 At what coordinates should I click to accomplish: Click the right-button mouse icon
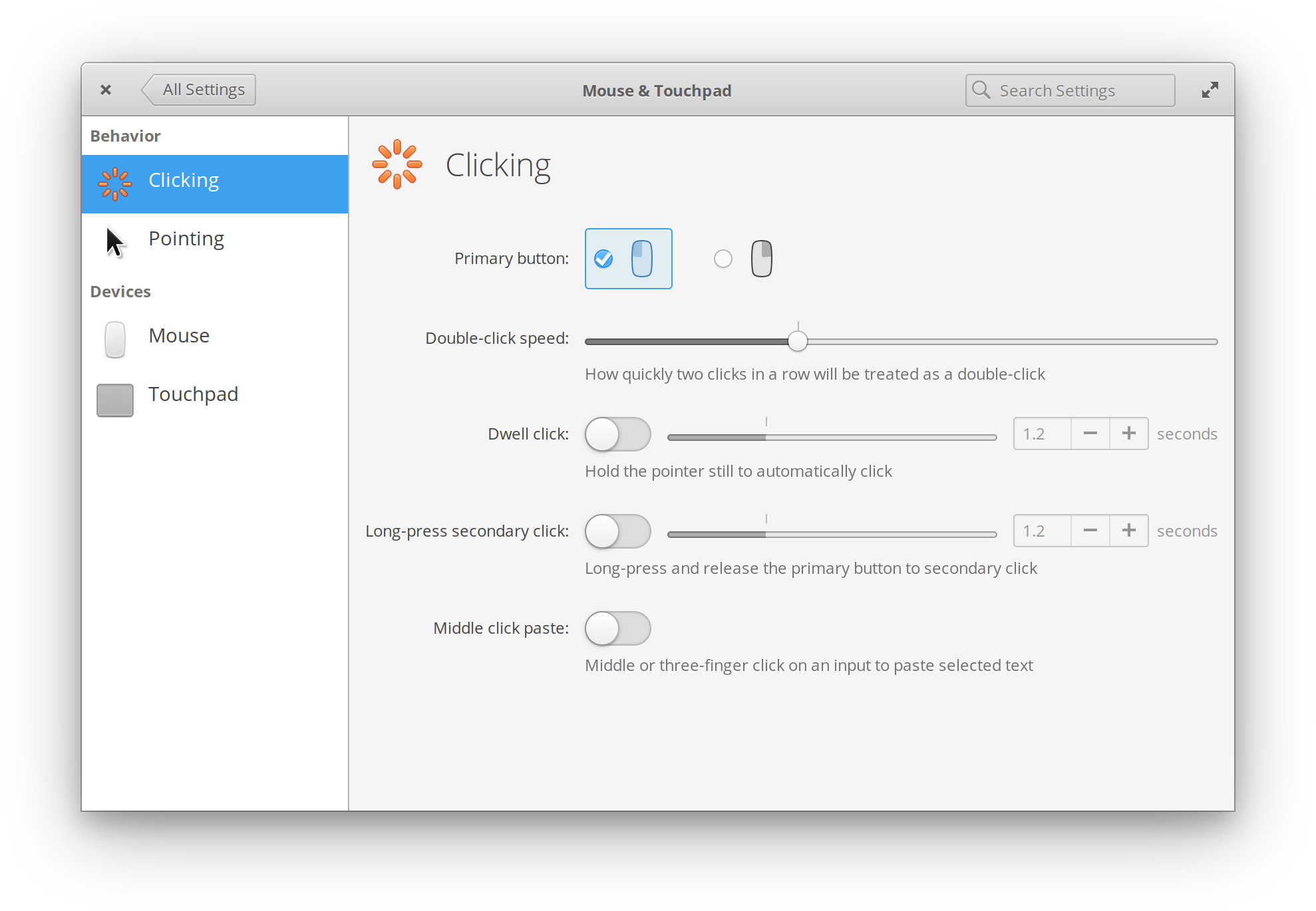(x=761, y=259)
